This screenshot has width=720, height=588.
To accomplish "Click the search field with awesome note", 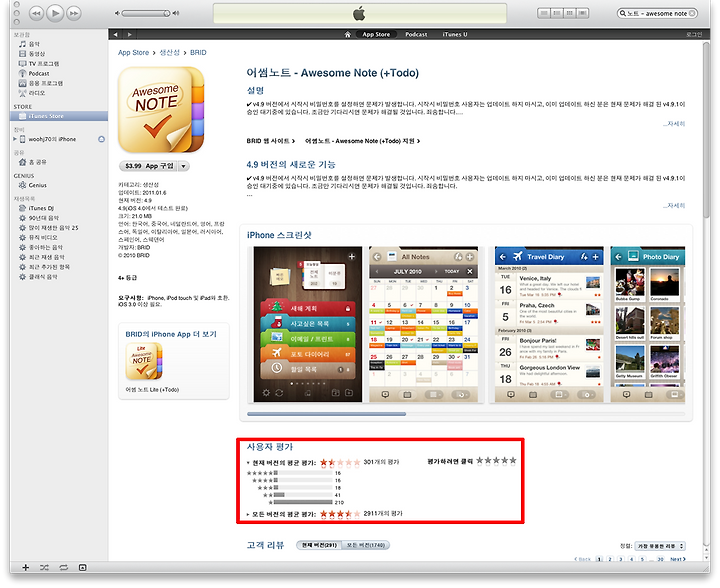I will (657, 14).
